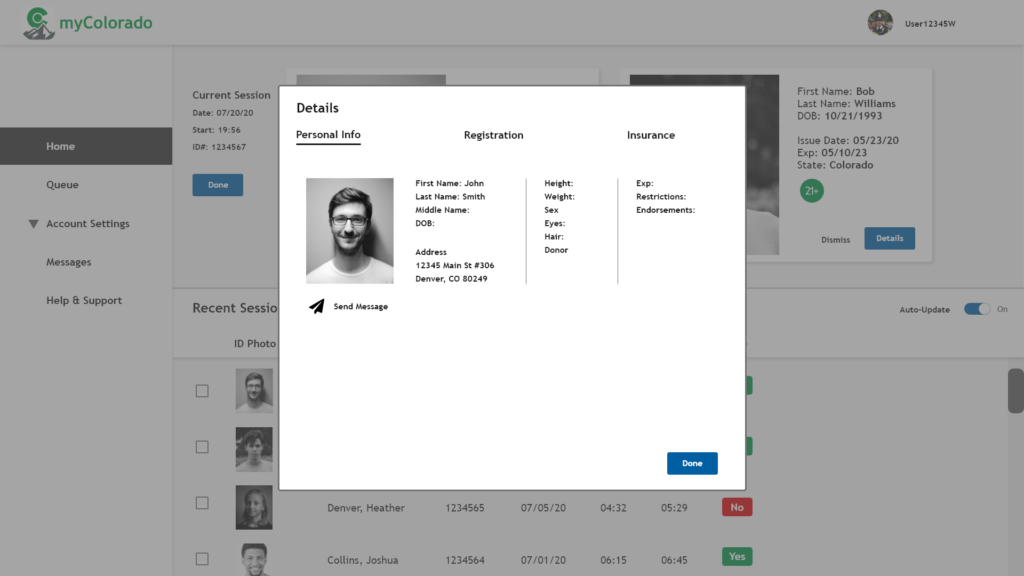Dismiss the Bob Williams card
This screenshot has height=576, width=1024.
click(x=835, y=240)
